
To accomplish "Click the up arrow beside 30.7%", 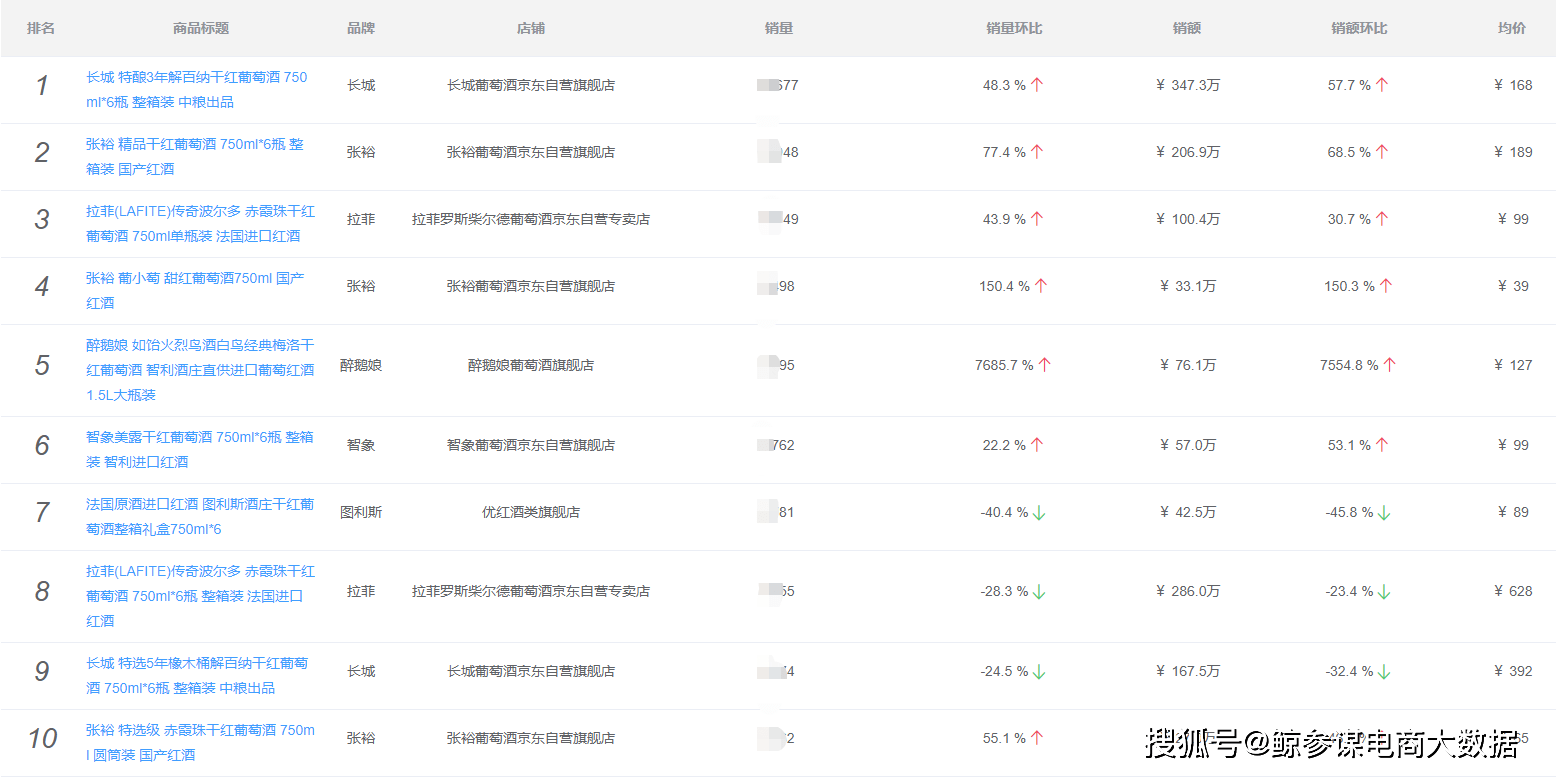I will click(x=1382, y=218).
